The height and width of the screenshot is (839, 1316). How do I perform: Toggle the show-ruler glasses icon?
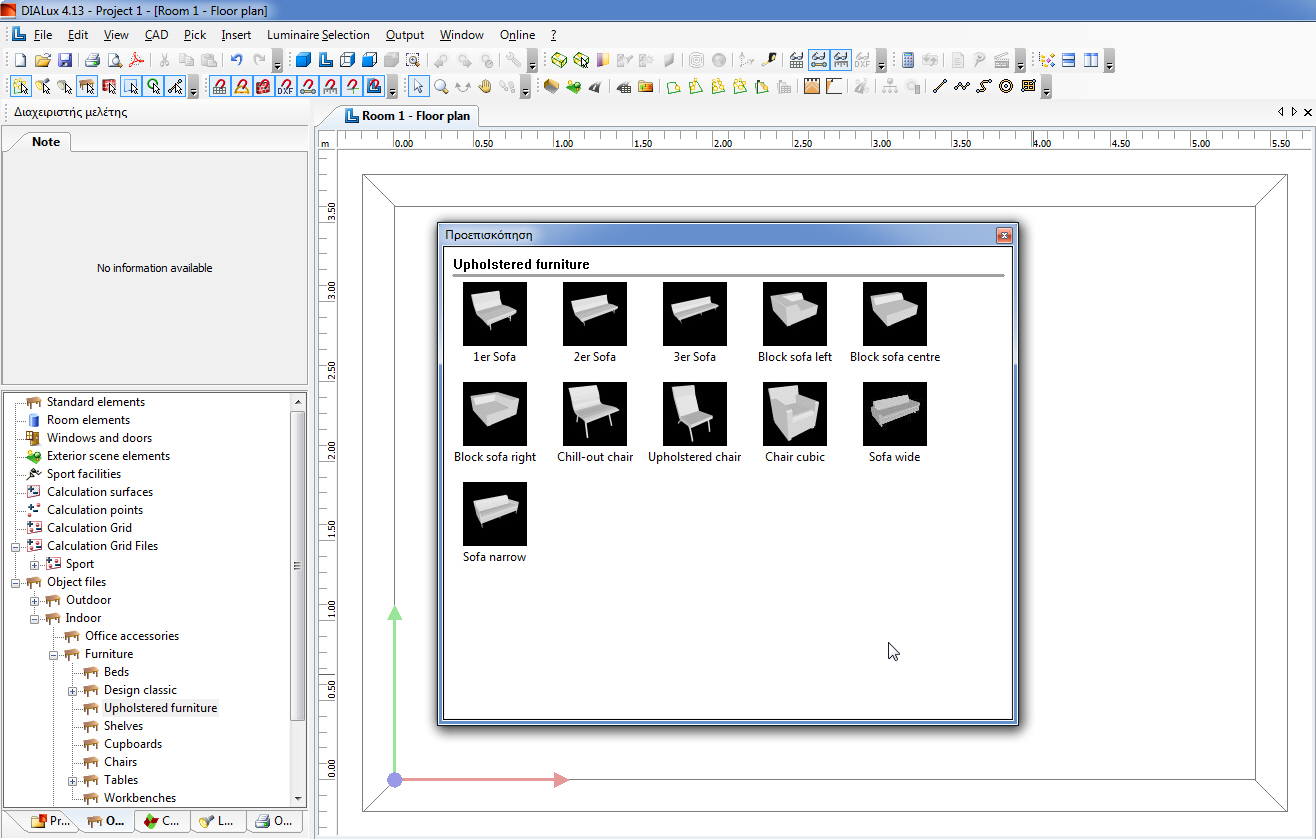point(841,60)
